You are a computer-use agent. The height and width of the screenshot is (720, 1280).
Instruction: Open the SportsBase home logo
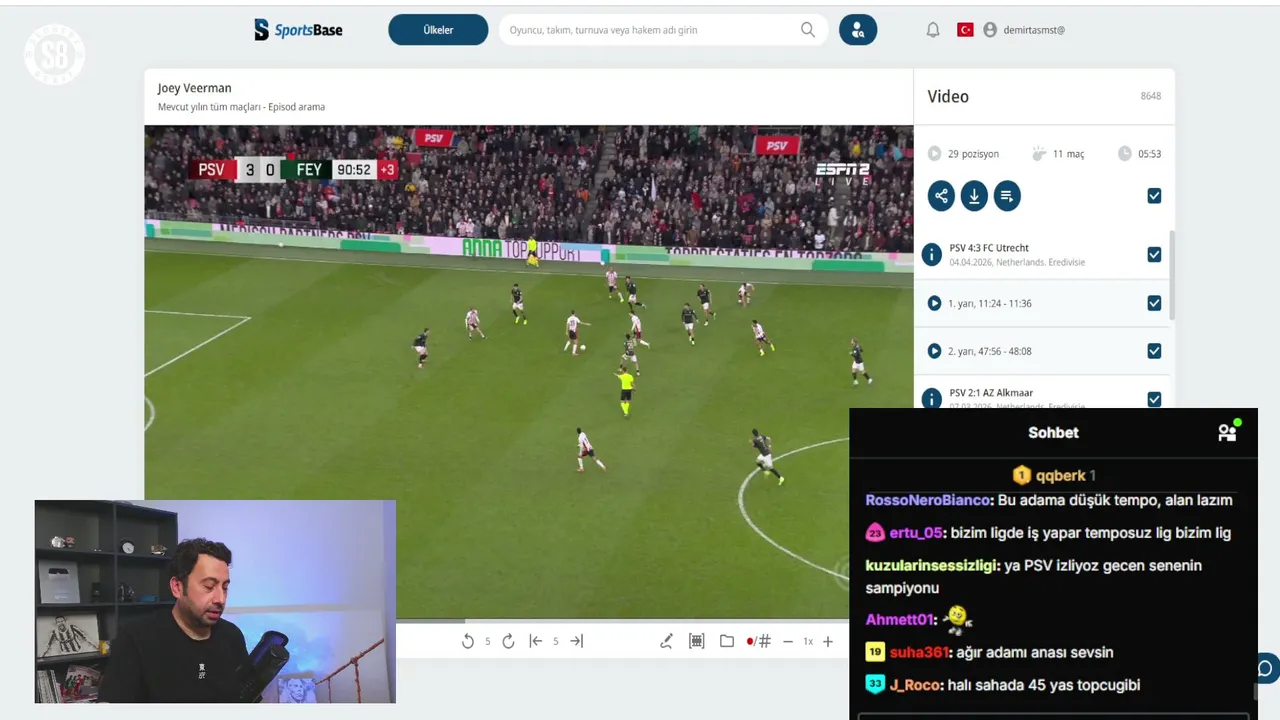pyautogui.click(x=298, y=30)
